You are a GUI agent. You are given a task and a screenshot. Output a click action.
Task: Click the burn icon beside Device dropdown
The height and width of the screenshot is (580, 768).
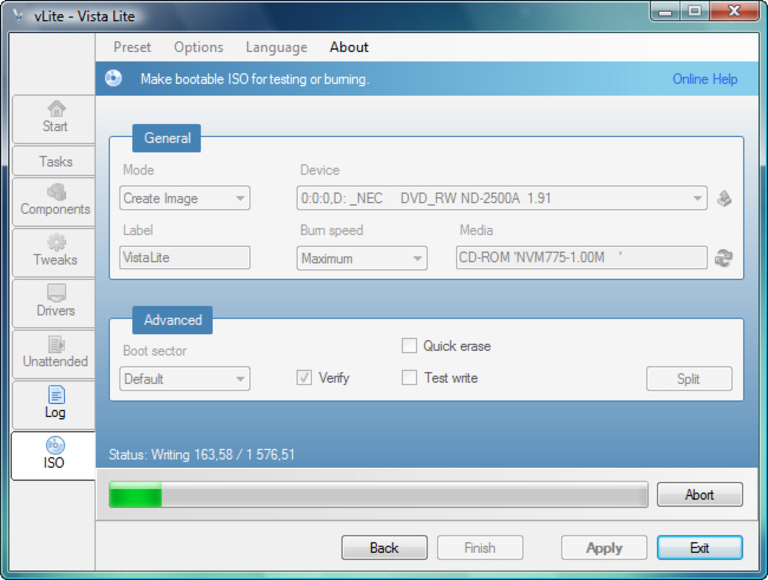724,198
